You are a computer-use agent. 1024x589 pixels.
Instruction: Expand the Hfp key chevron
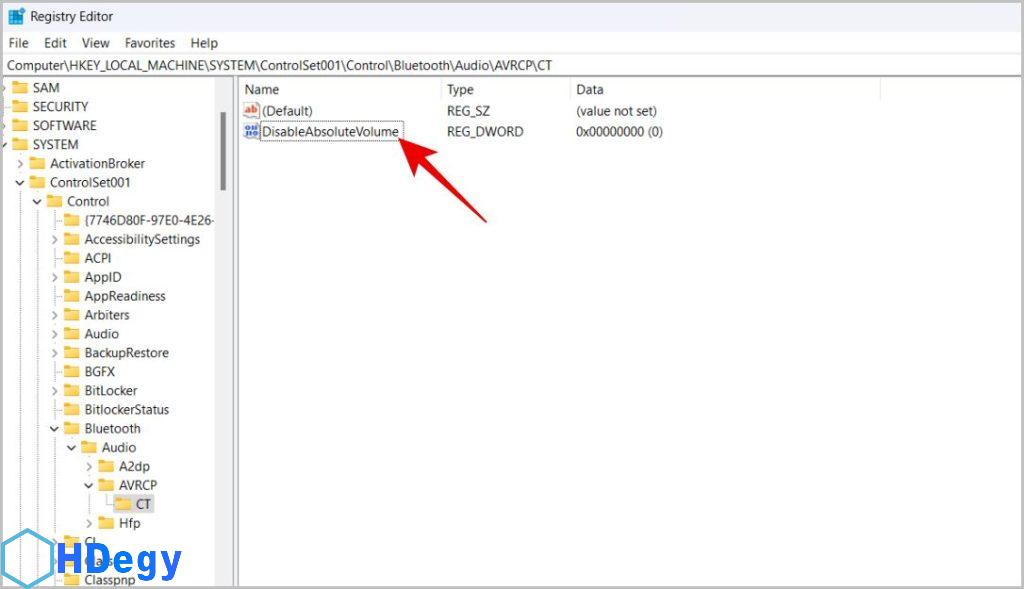[89, 523]
